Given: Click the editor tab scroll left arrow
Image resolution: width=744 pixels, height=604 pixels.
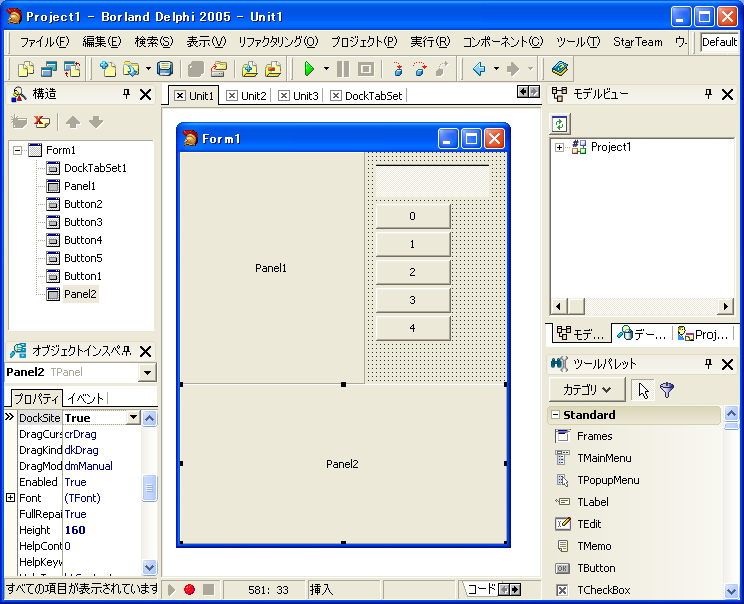Looking at the screenshot, I should click(522, 92).
